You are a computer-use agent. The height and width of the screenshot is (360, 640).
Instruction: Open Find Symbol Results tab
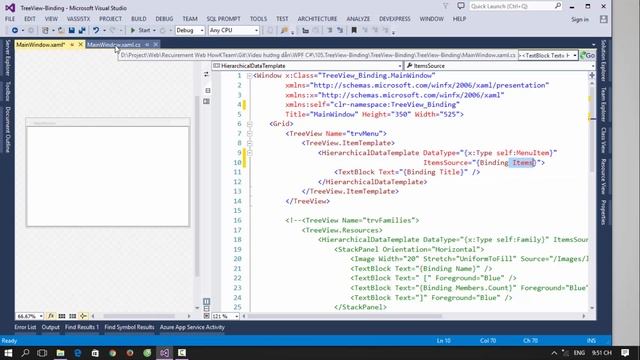pos(129,327)
